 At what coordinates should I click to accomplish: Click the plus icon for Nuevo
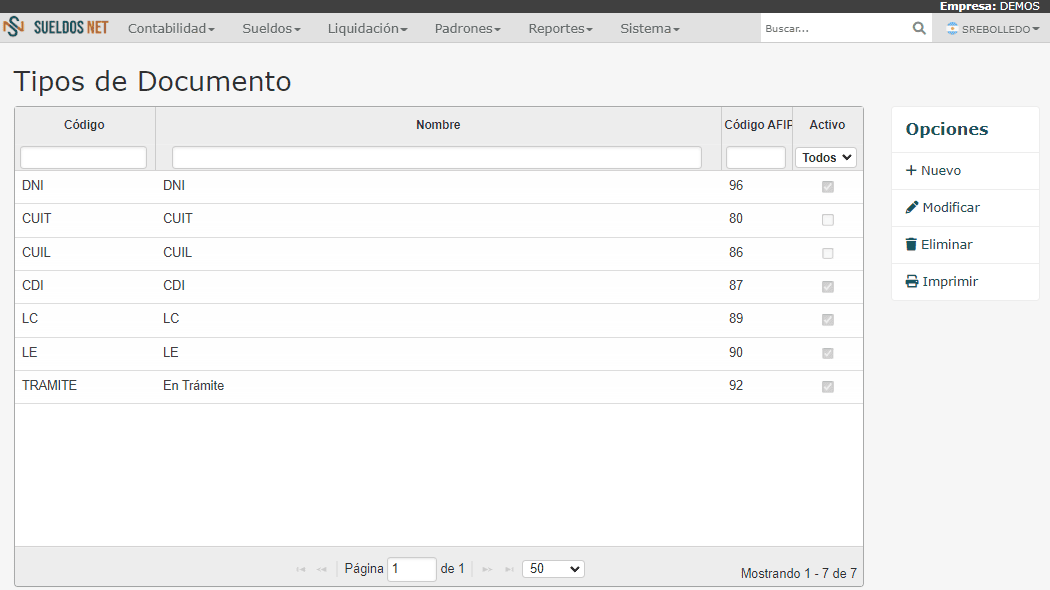[911, 170]
